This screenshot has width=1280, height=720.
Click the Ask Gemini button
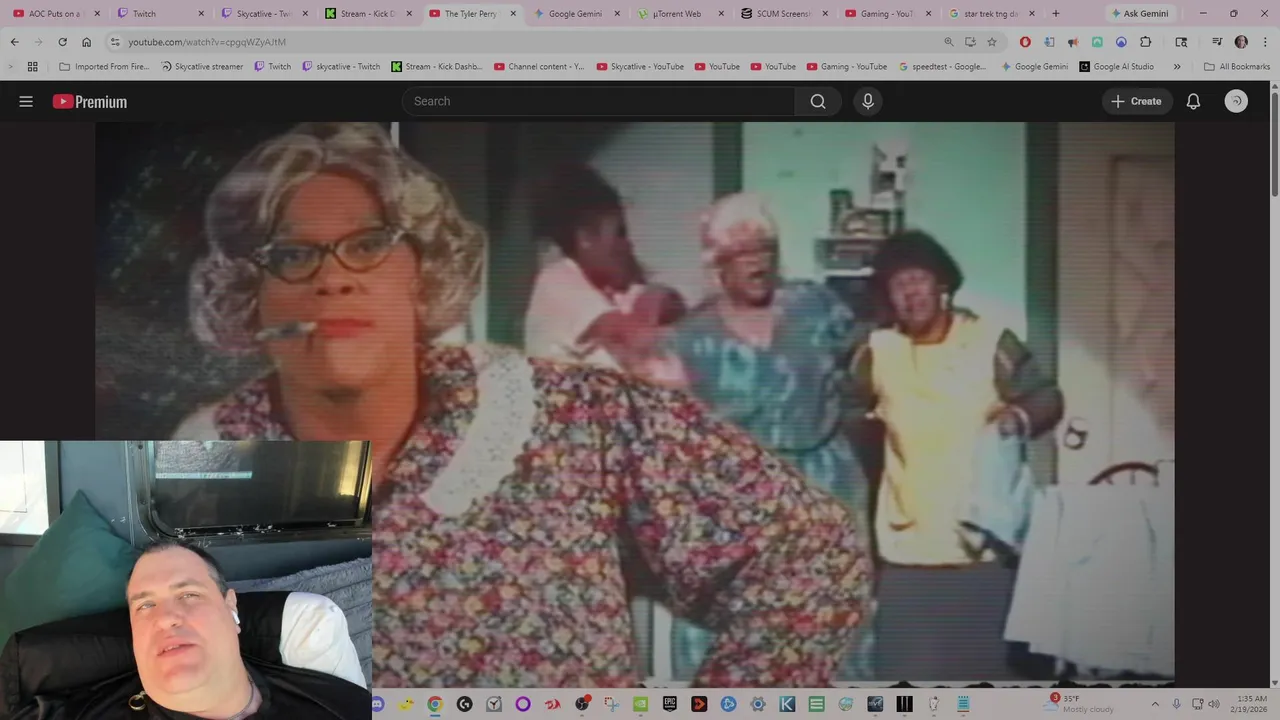coord(1139,14)
